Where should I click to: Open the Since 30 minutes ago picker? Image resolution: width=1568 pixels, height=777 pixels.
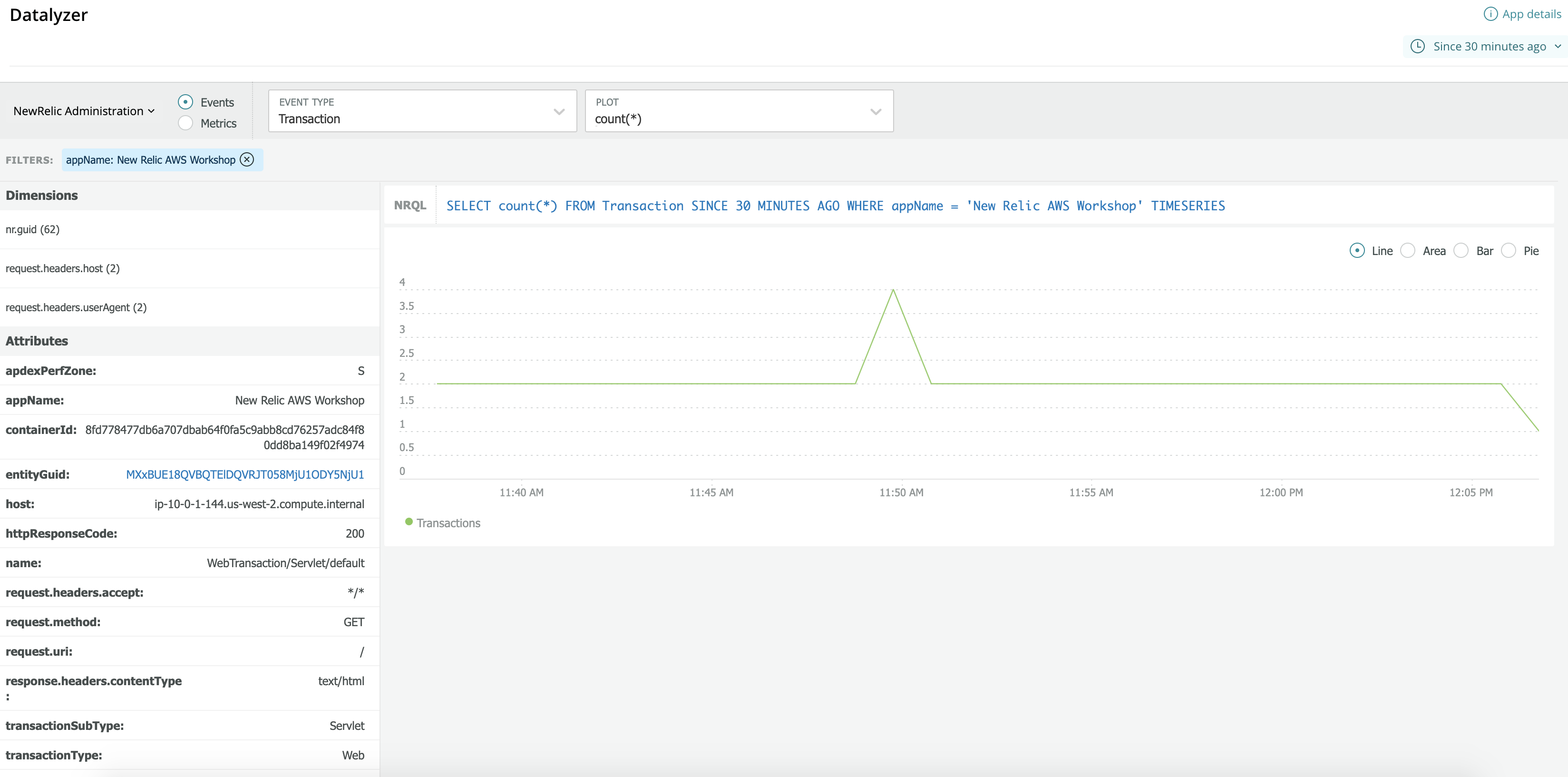1486,46
